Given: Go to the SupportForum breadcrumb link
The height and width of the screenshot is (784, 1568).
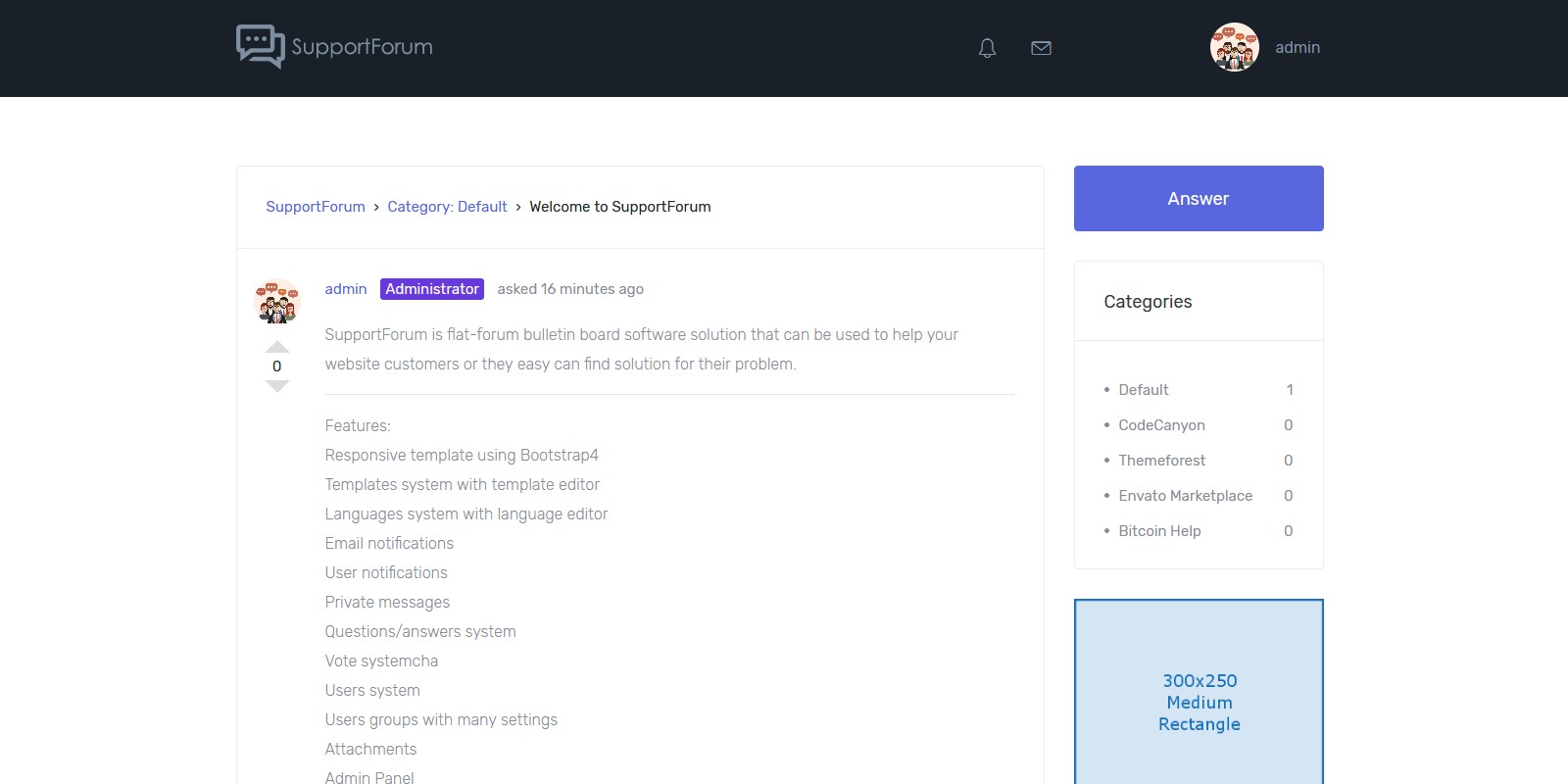Looking at the screenshot, I should point(316,207).
